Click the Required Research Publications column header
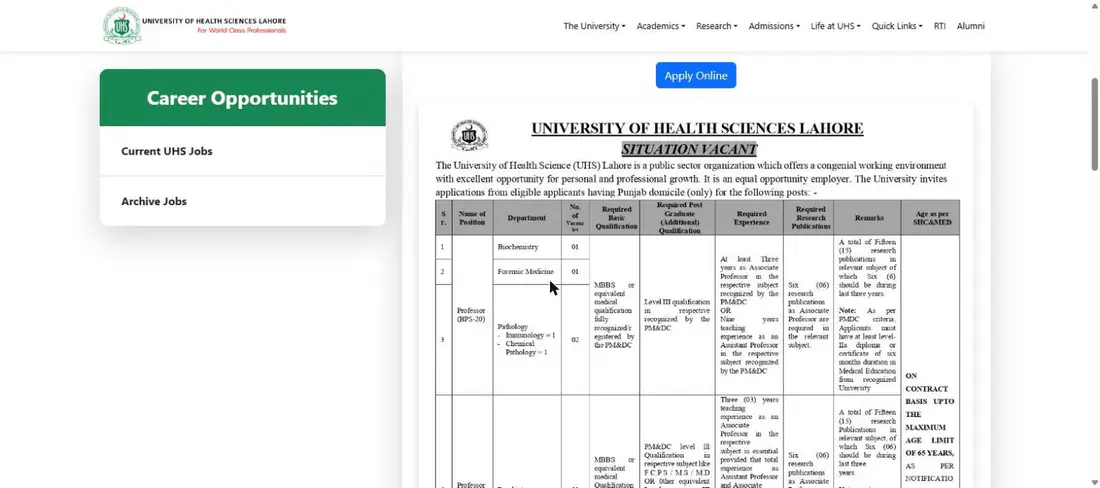 click(x=810, y=217)
